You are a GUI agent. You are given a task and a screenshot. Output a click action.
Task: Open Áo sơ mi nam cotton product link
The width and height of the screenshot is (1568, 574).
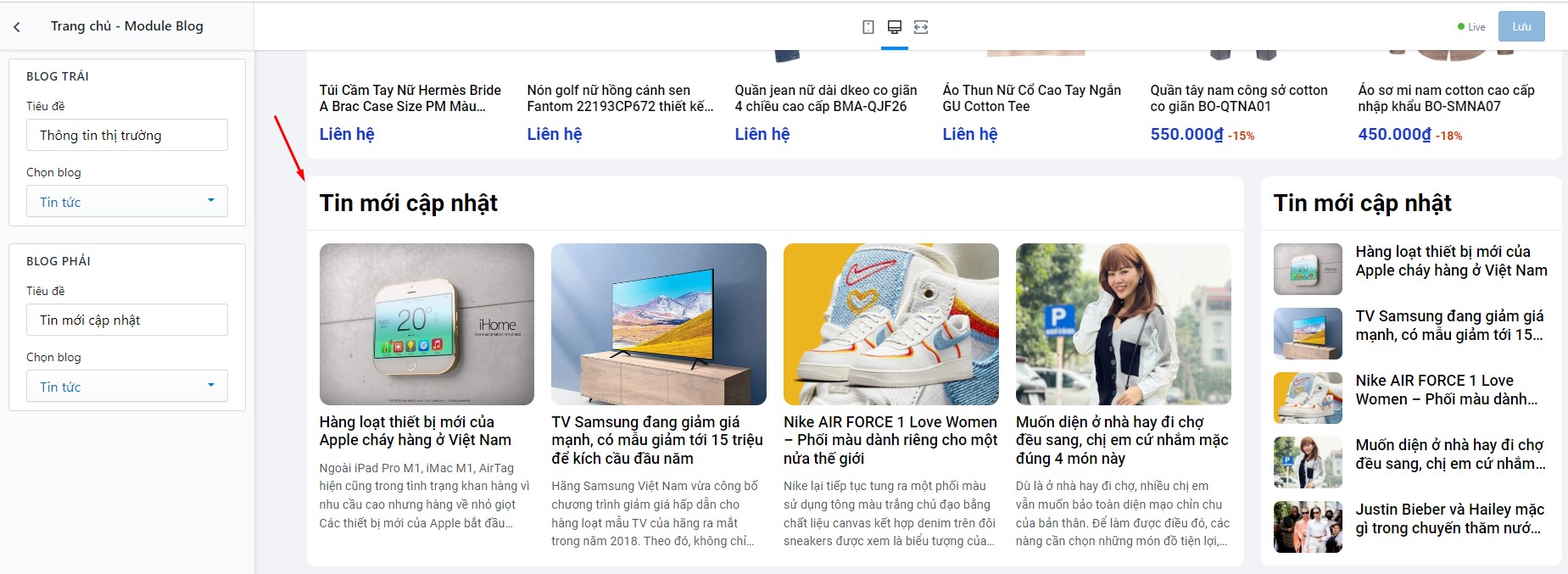[x=1446, y=98]
